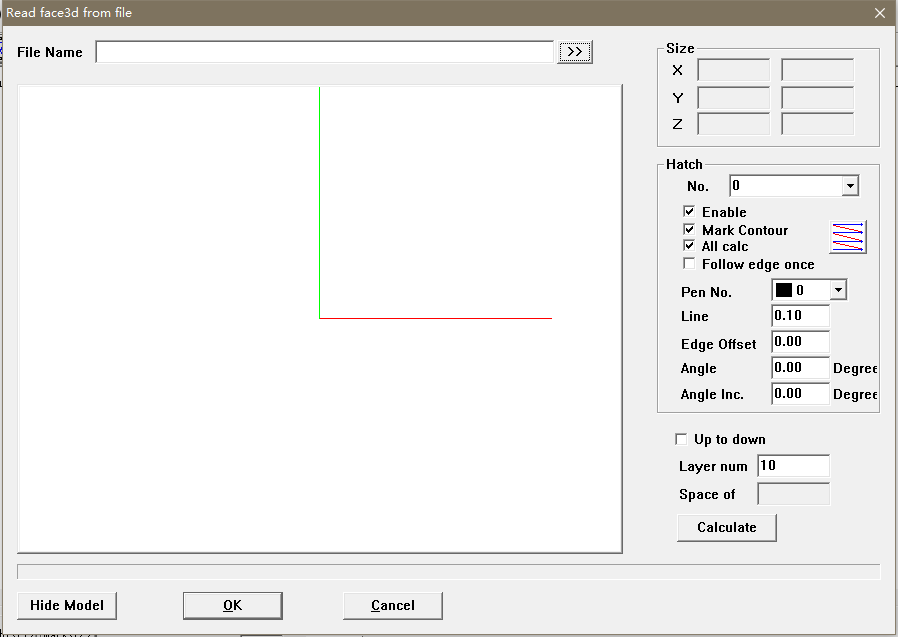
Task: Enable Follow edge once checkbox
Action: (x=689, y=264)
